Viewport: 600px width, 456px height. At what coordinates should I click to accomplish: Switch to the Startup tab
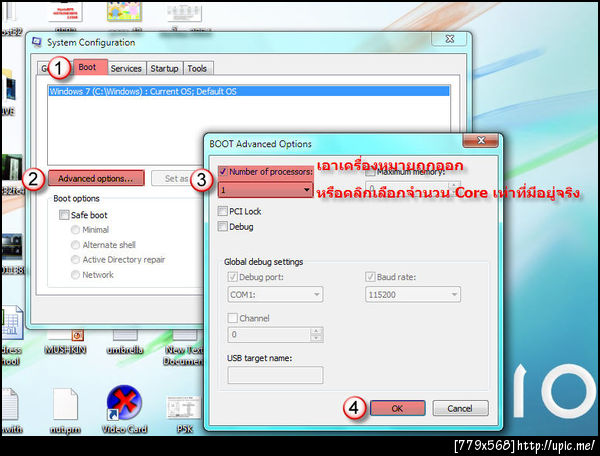[x=164, y=68]
